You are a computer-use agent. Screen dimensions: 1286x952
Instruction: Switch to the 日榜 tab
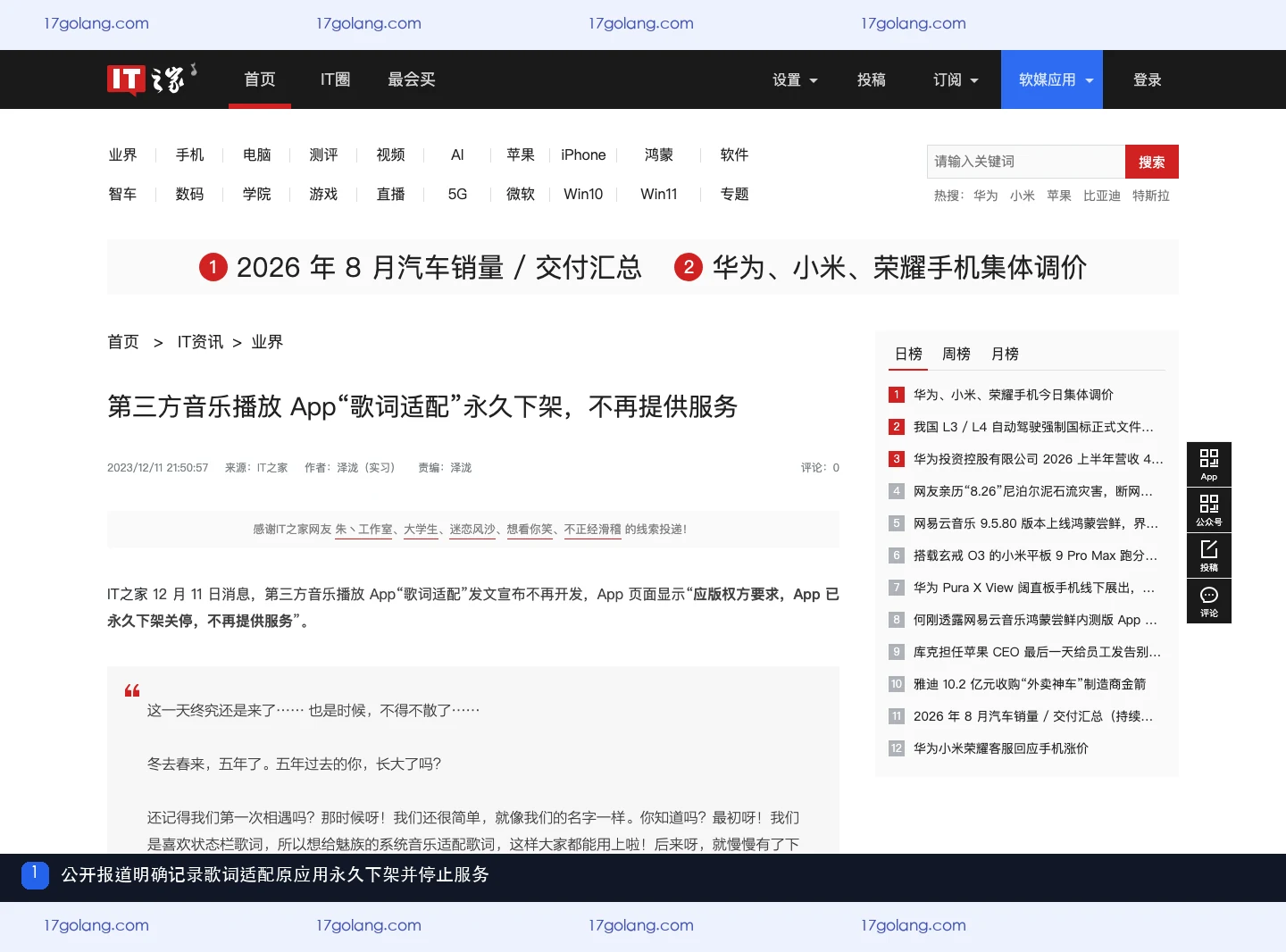point(909,354)
